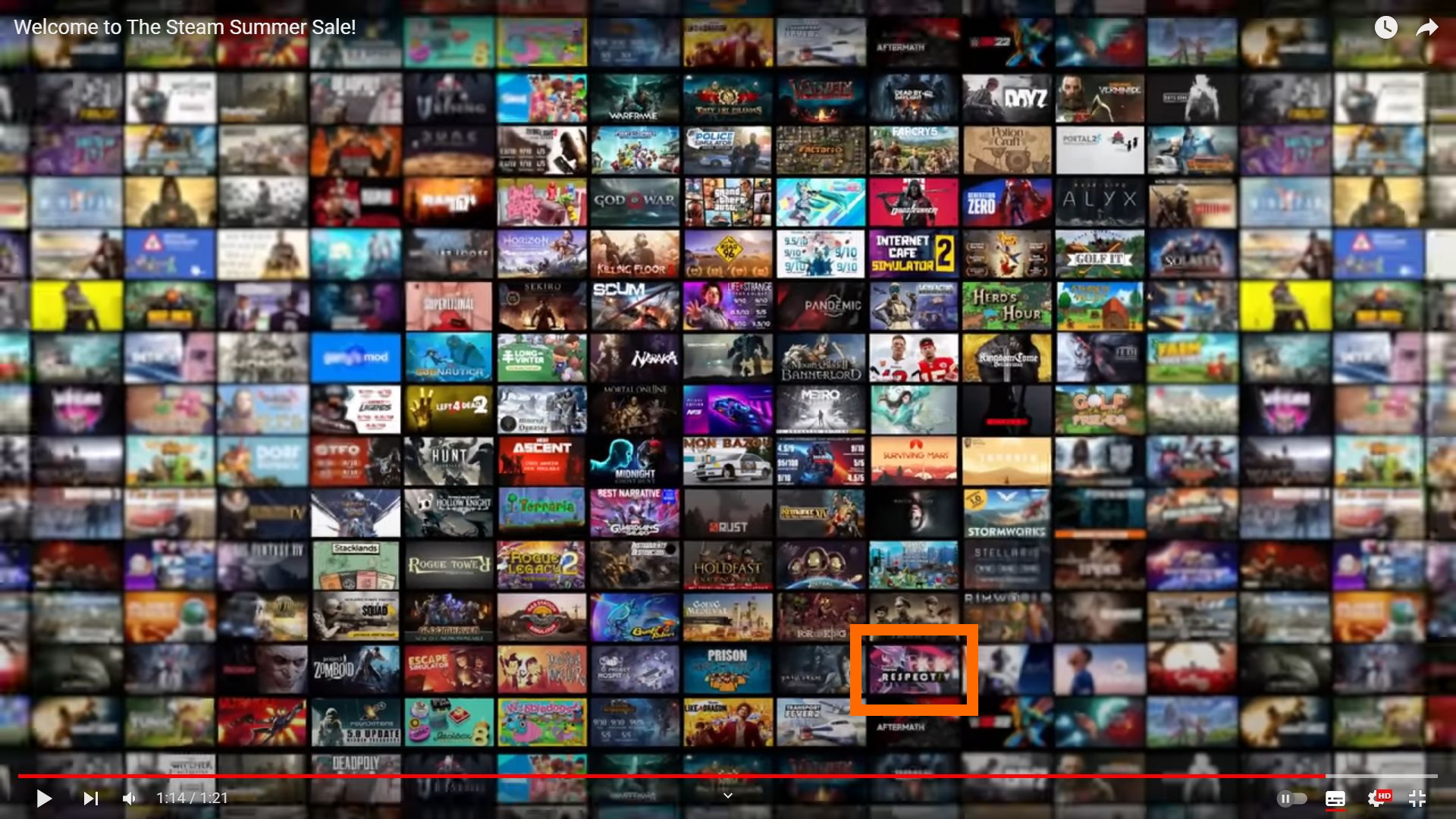This screenshot has width=1456, height=819.
Task: Click the 1:14 / 1:21 time display
Action: click(x=192, y=799)
